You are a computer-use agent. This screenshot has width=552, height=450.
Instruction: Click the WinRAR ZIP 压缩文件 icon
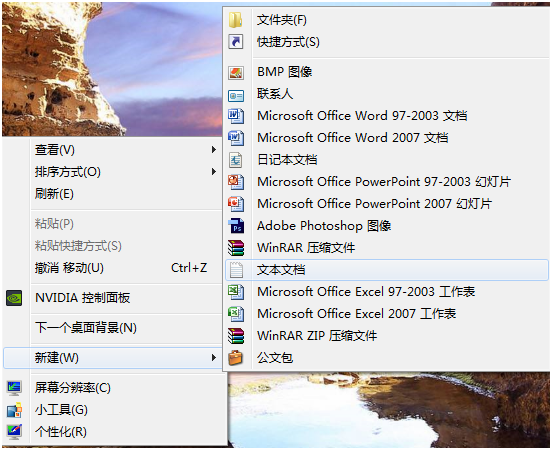(236, 336)
